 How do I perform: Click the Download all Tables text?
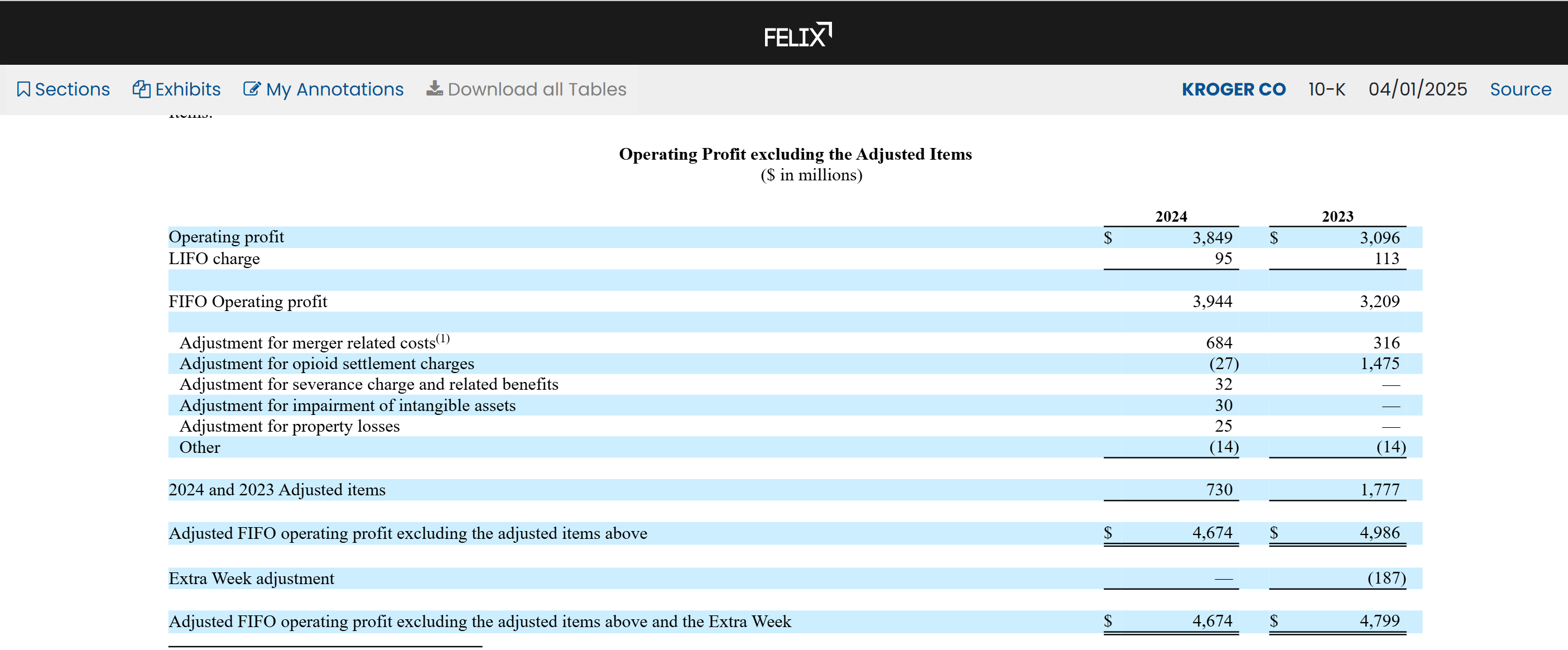[537, 89]
